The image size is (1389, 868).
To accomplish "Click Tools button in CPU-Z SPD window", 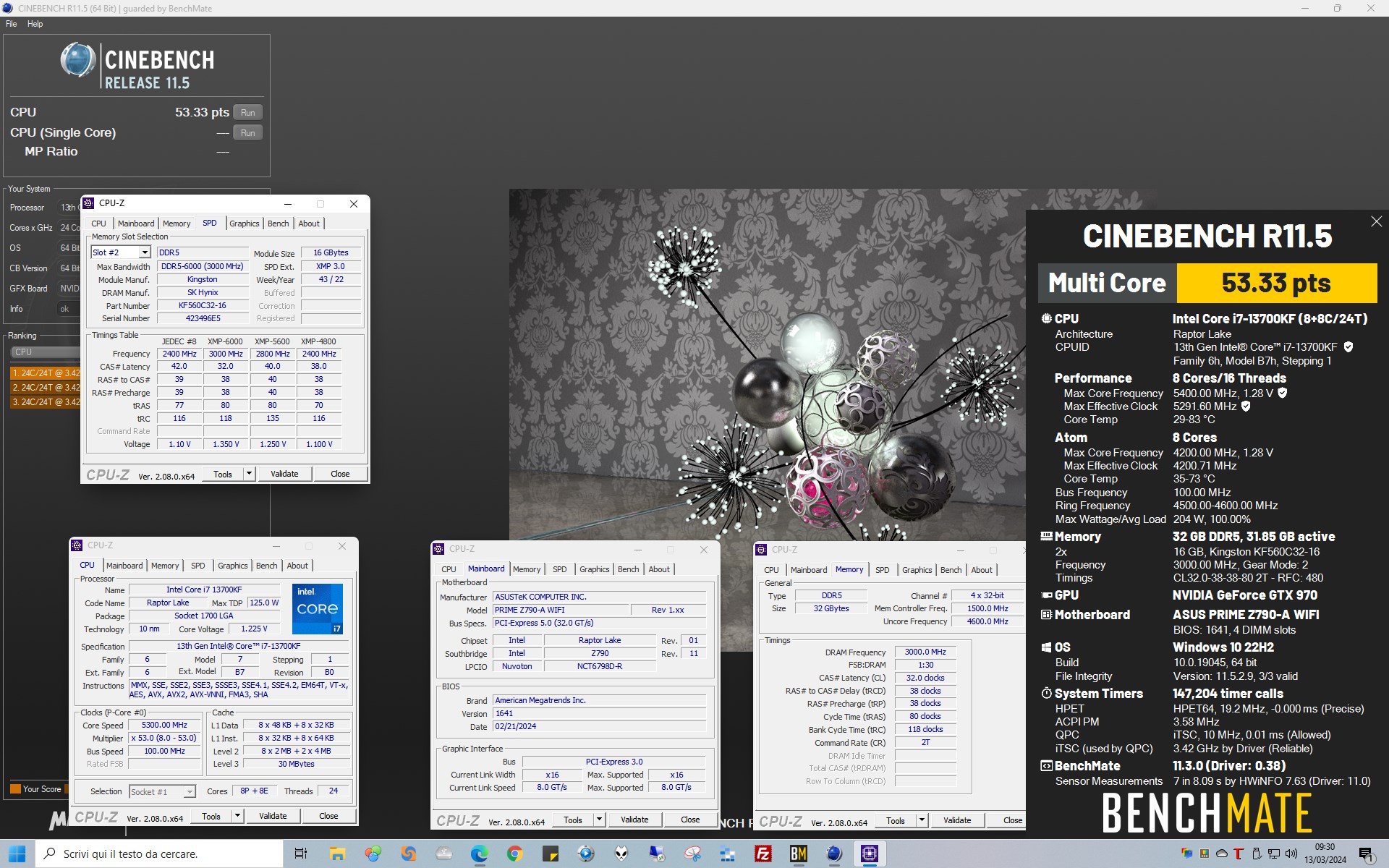I will click(x=223, y=474).
